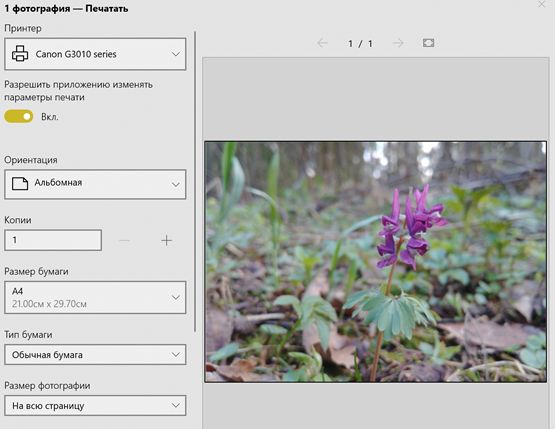Open the Canon G3010 series printer dropdown
Image resolution: width=555 pixels, height=429 pixels.
[95, 54]
